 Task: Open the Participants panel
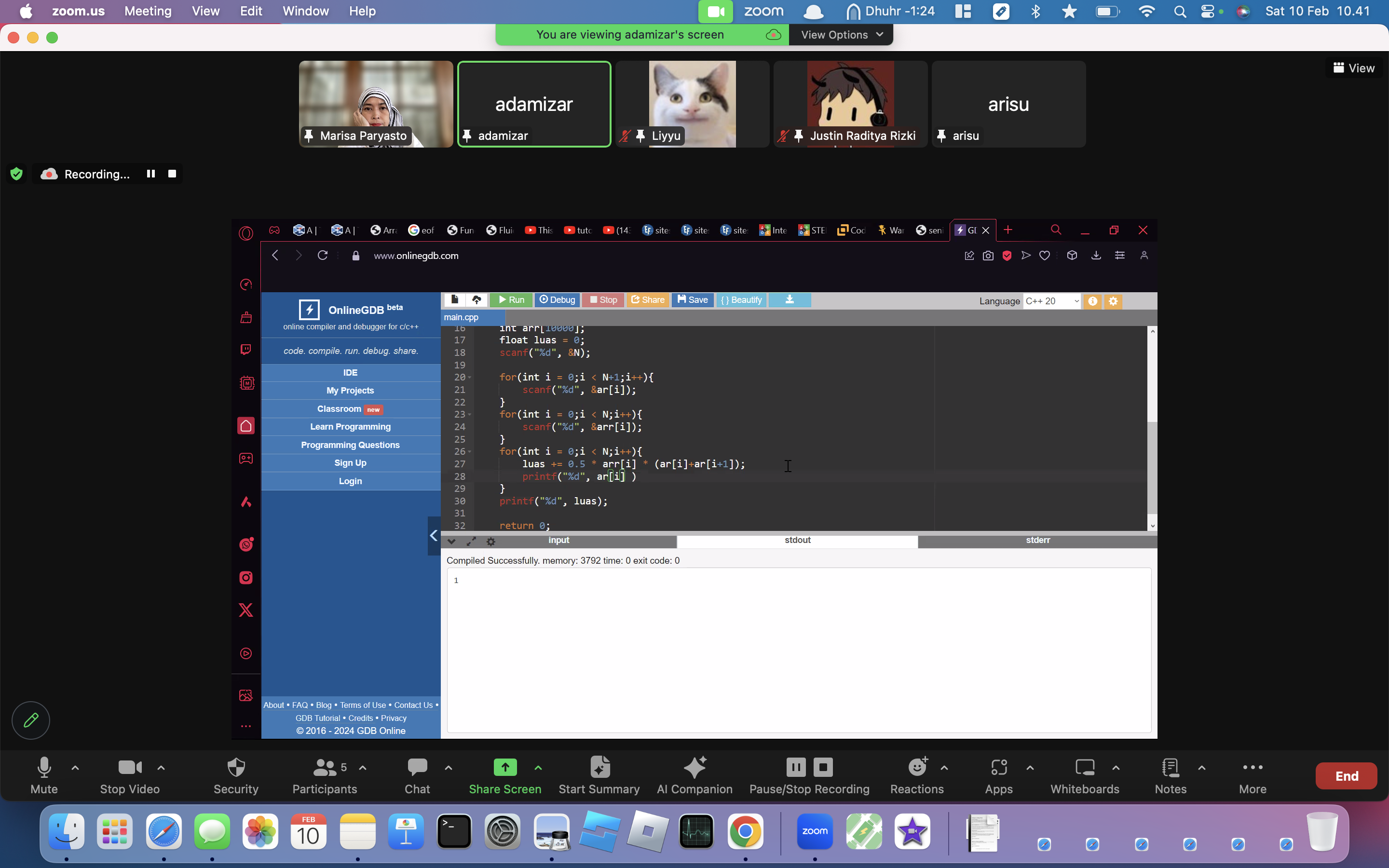(325, 775)
